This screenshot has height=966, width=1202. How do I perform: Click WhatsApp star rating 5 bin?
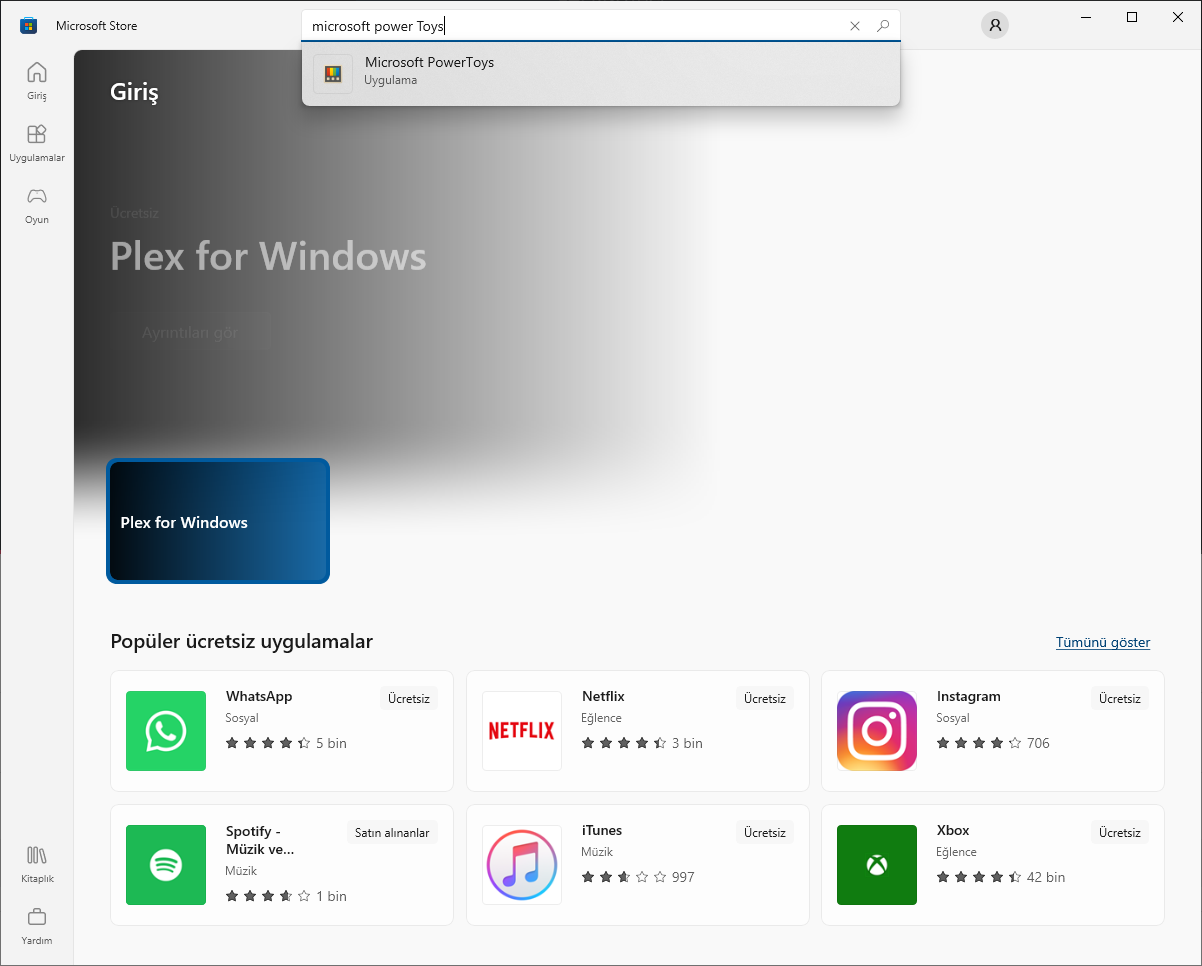click(x=286, y=743)
